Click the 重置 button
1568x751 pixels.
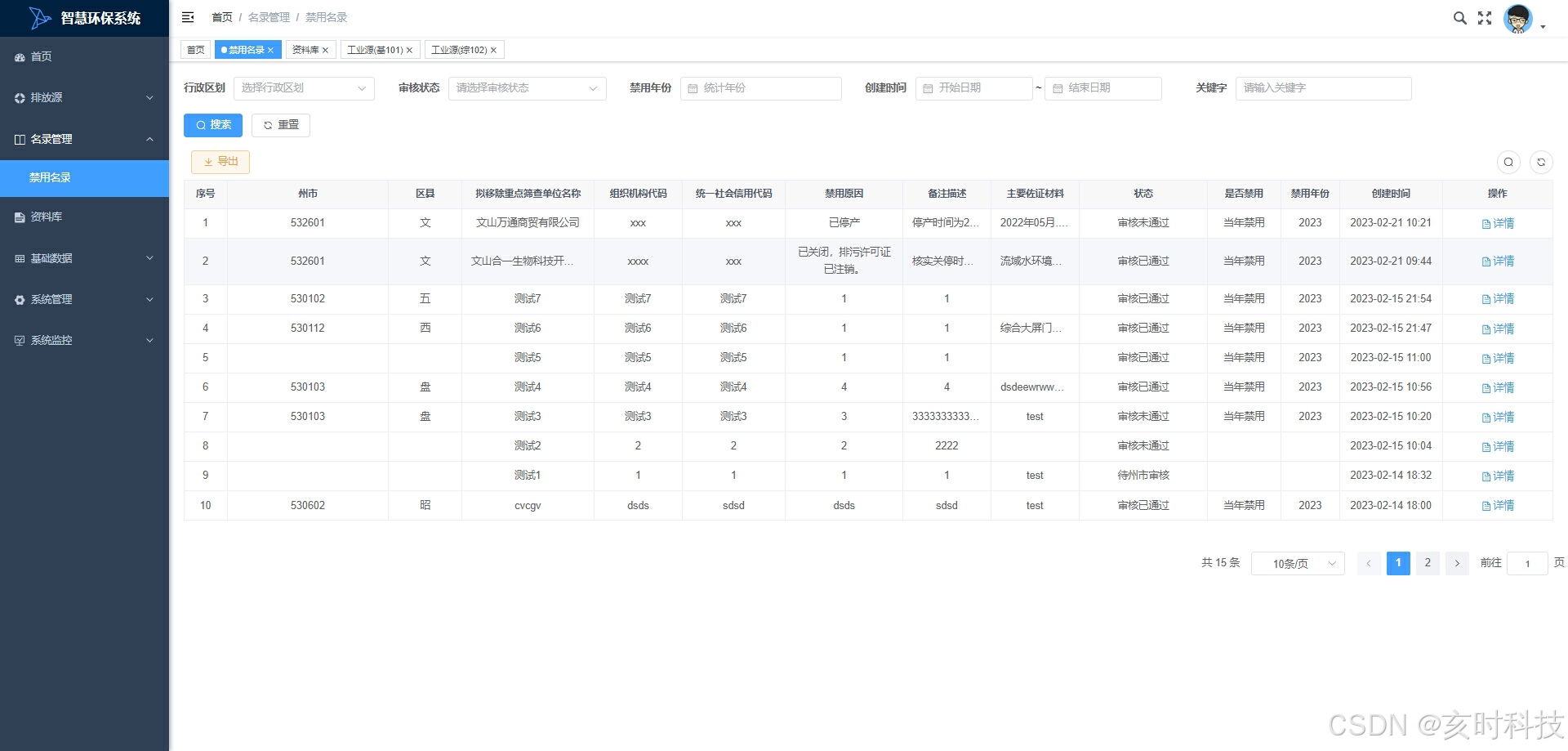point(281,125)
